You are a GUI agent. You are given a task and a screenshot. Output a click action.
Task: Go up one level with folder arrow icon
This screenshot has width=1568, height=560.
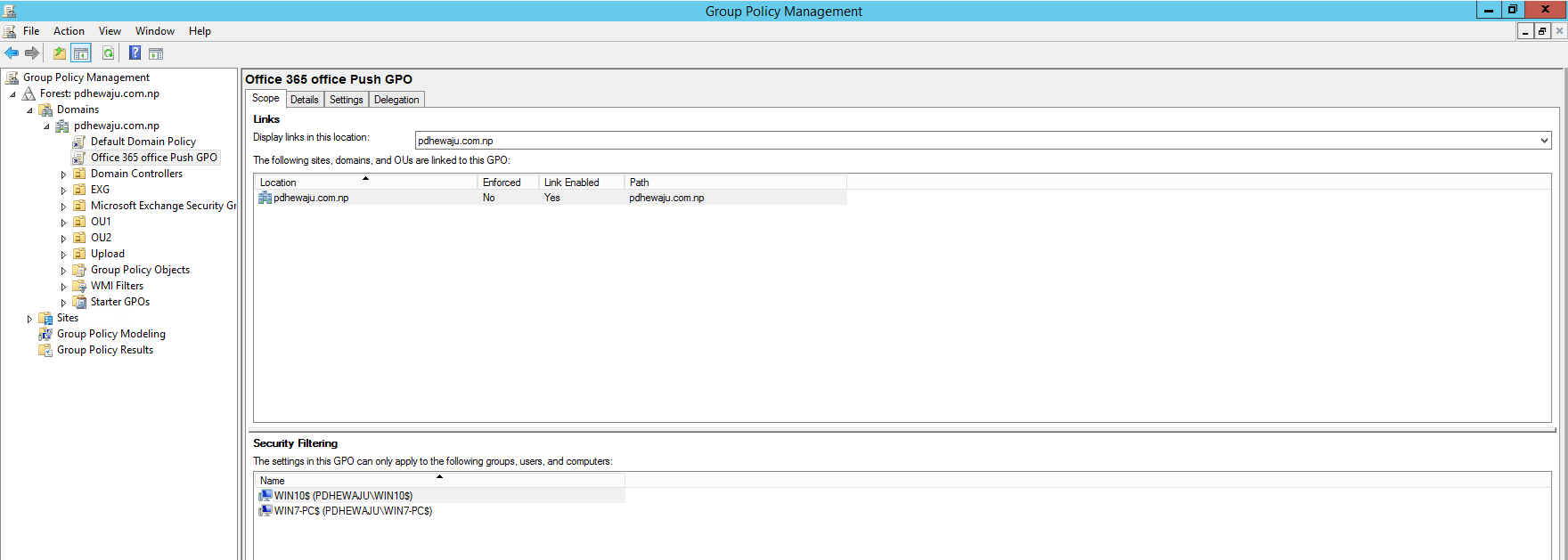(60, 53)
